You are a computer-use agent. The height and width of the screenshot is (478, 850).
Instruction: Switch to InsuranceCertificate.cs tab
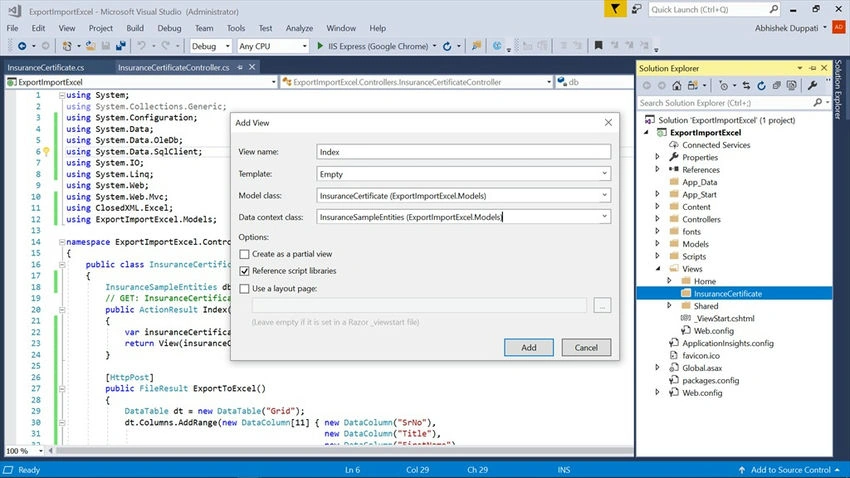tap(46, 68)
